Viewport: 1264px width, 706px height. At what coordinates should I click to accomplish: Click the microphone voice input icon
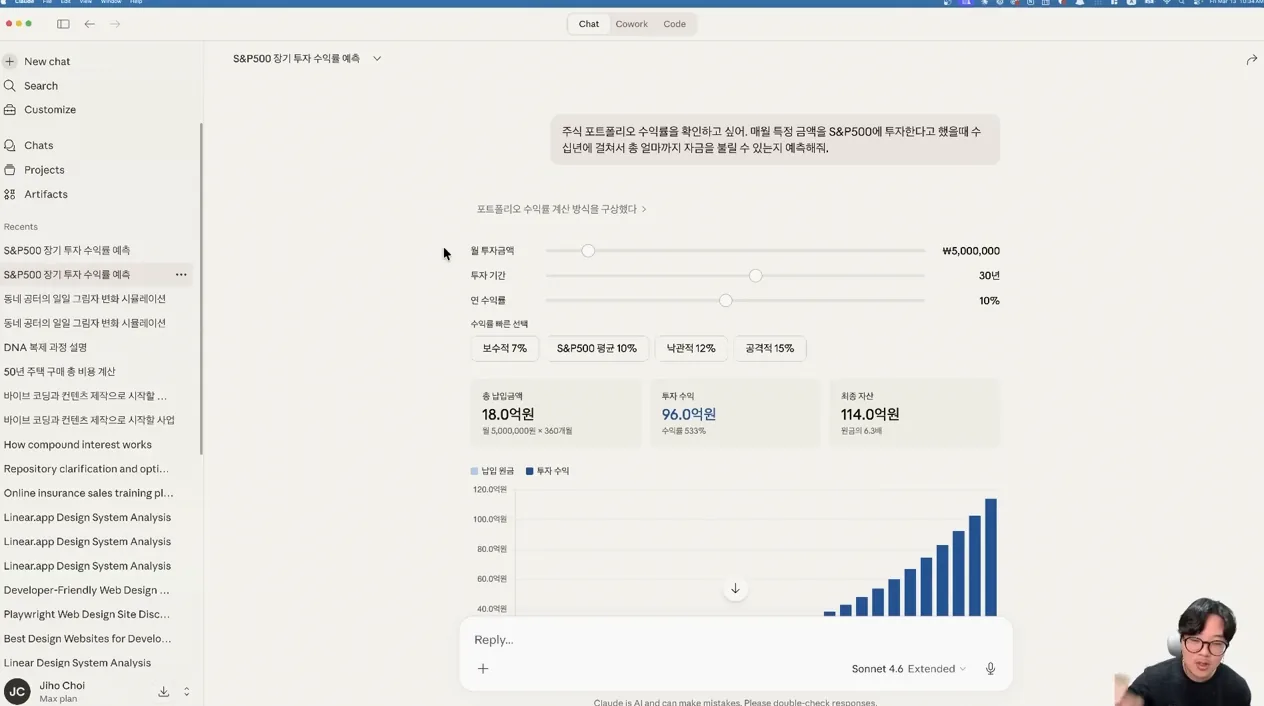pos(990,668)
